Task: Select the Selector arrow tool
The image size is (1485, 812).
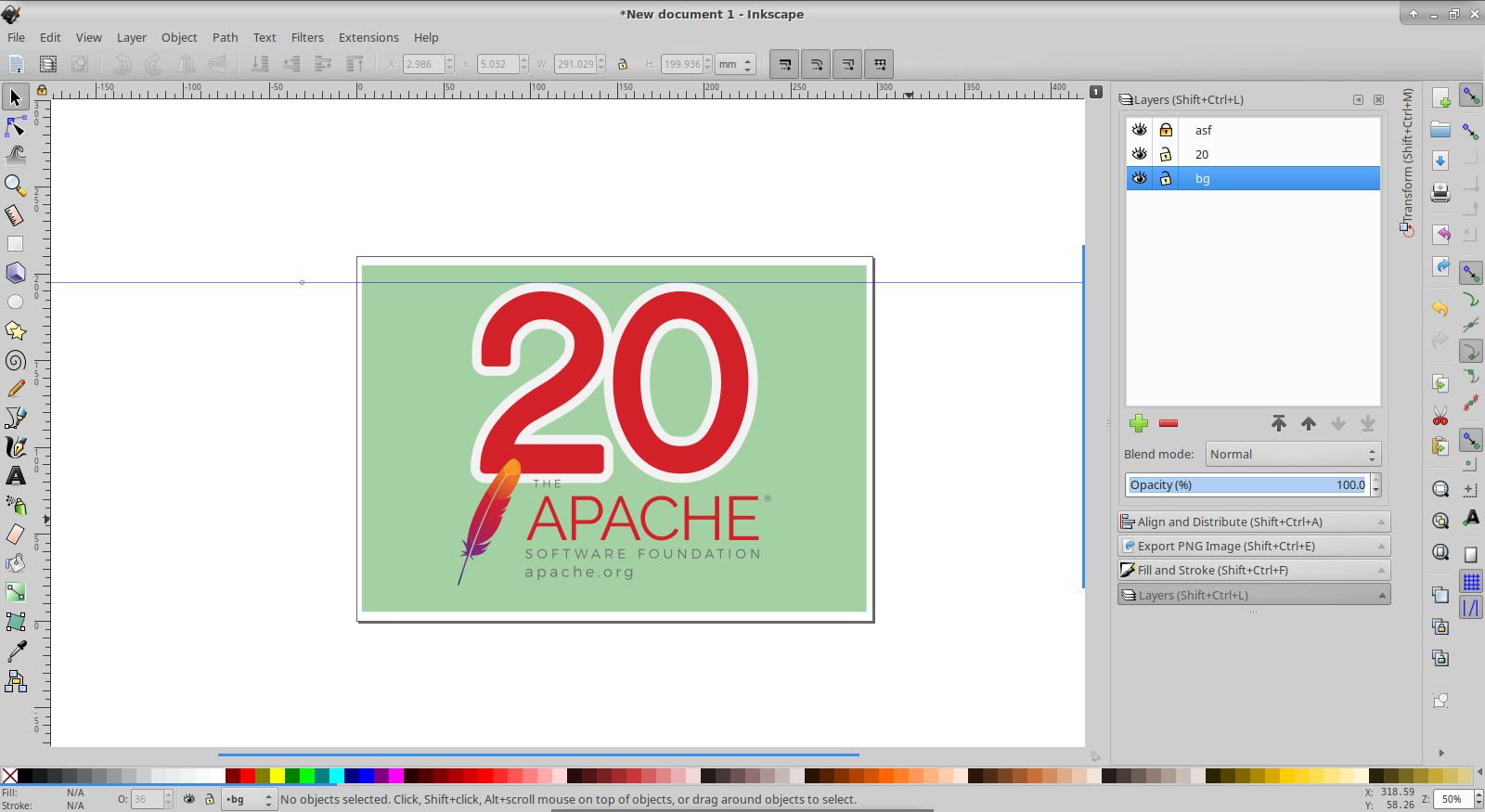Action: coord(16,97)
